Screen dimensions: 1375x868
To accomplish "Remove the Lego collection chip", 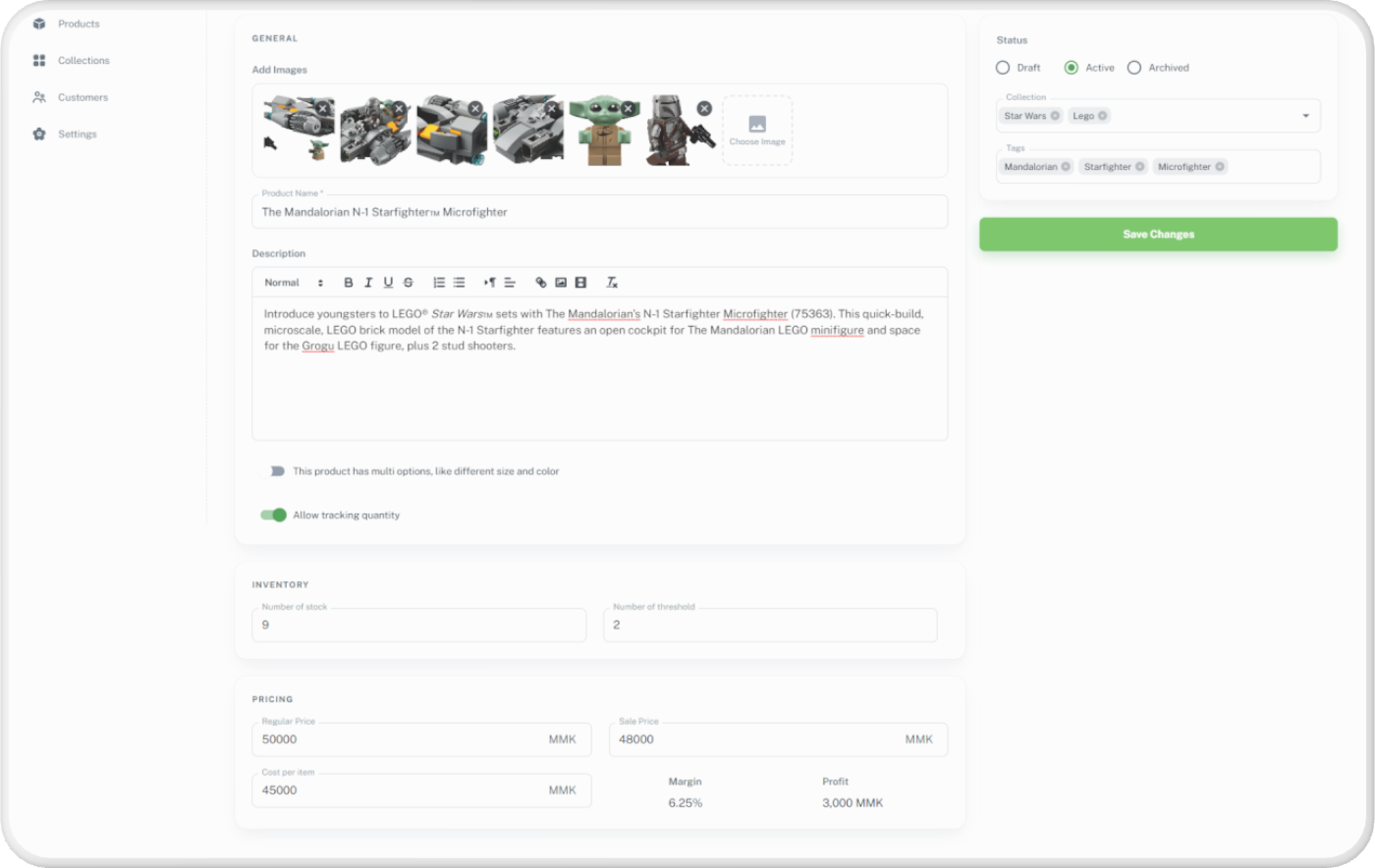I will point(1102,115).
